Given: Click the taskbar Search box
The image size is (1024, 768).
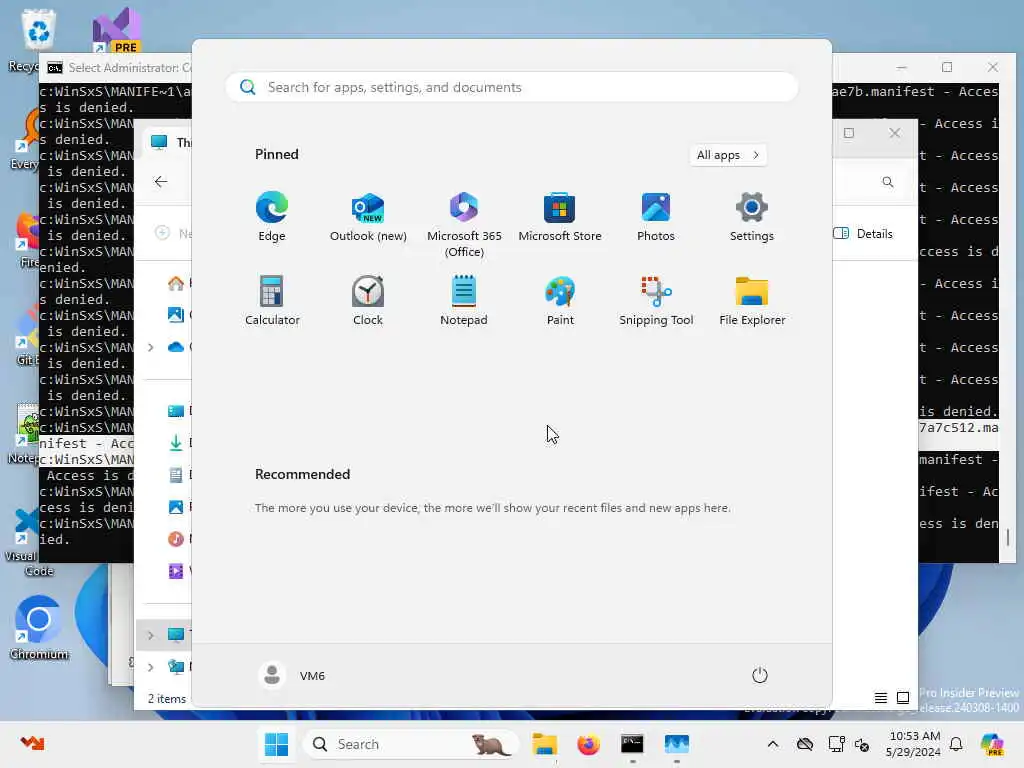Looking at the screenshot, I should (410, 744).
